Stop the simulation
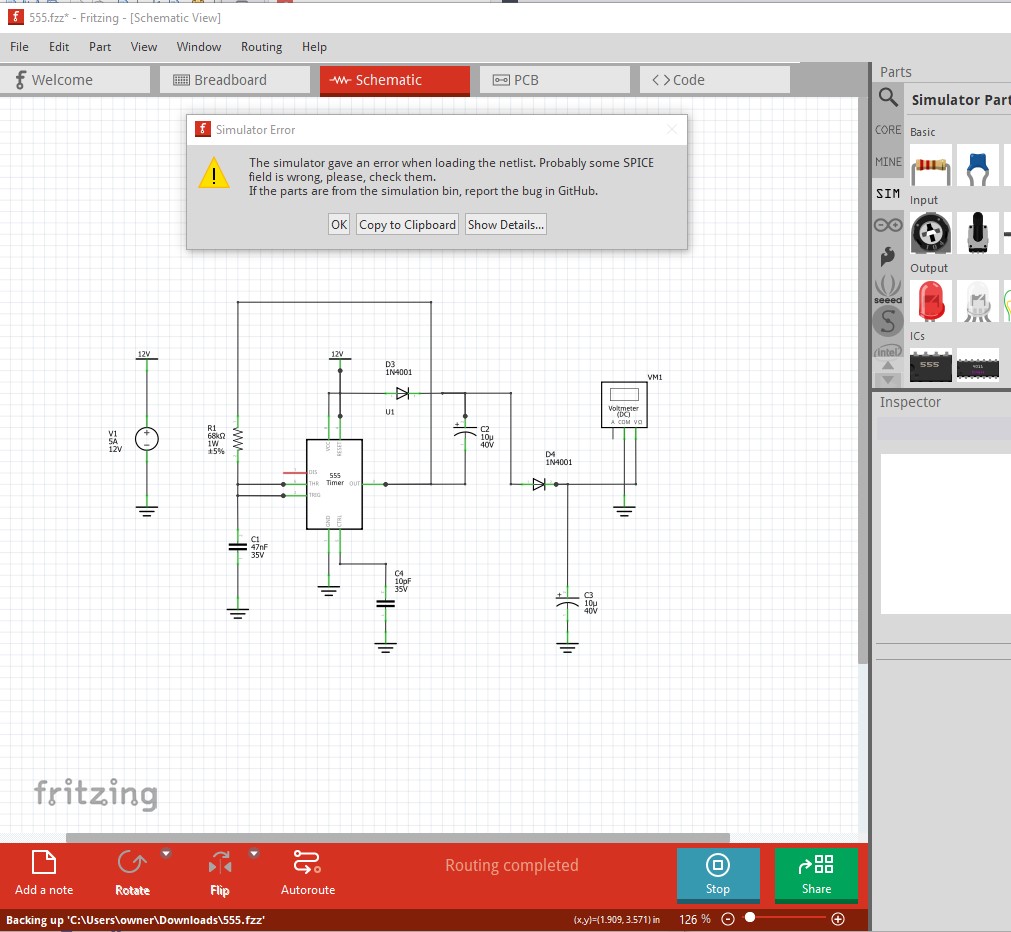This screenshot has height=932, width=1011. [718, 873]
